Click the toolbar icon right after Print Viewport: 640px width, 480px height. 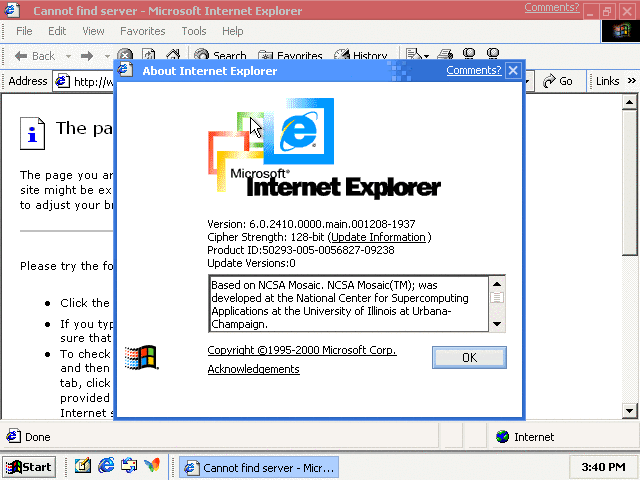[x=469, y=53]
